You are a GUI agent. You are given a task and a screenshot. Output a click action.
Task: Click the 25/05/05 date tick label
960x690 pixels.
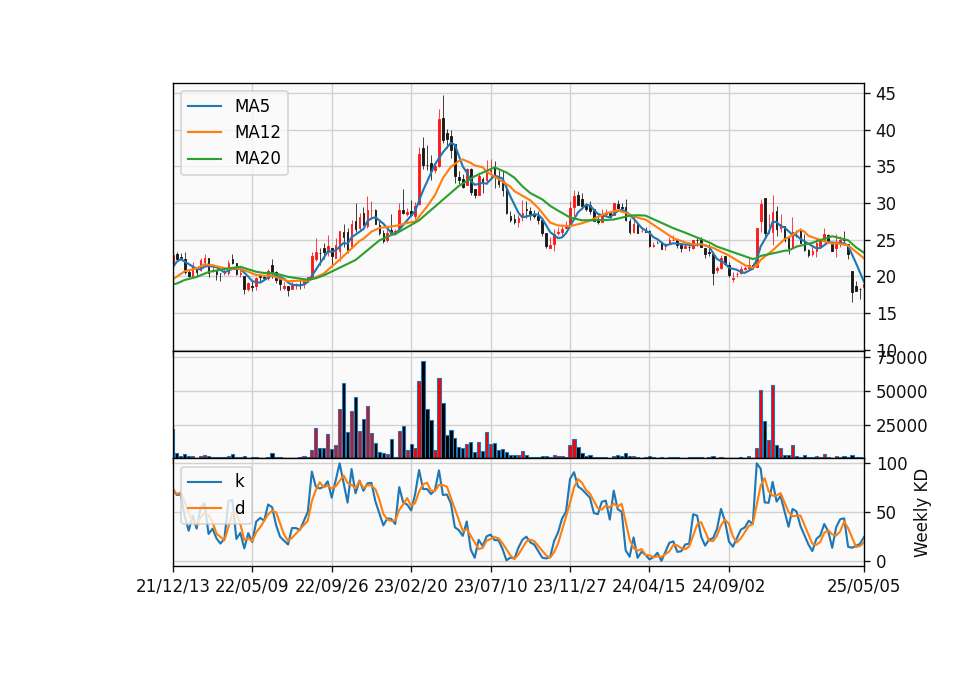click(x=863, y=587)
